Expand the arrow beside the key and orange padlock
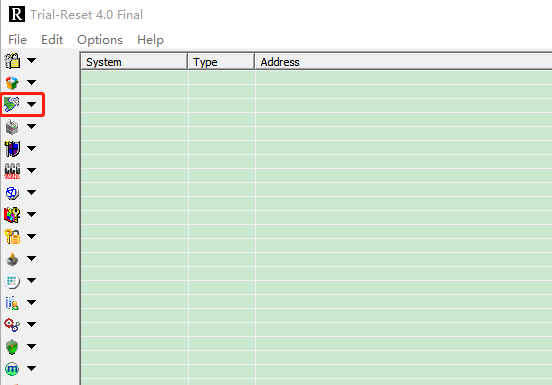 tap(32, 236)
